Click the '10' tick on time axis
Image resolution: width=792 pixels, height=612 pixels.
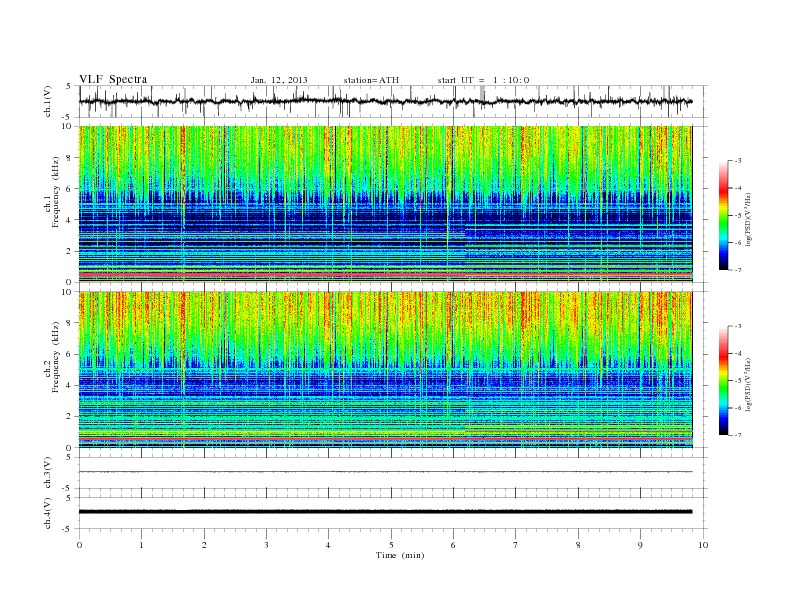703,545
